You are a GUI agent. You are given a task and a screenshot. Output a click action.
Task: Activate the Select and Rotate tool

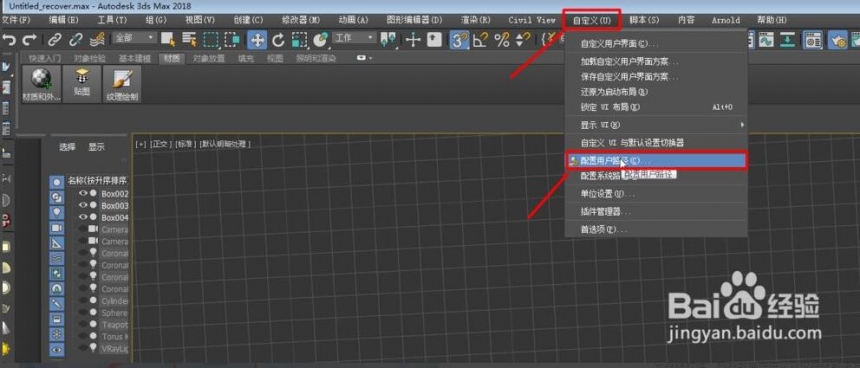[x=278, y=39]
